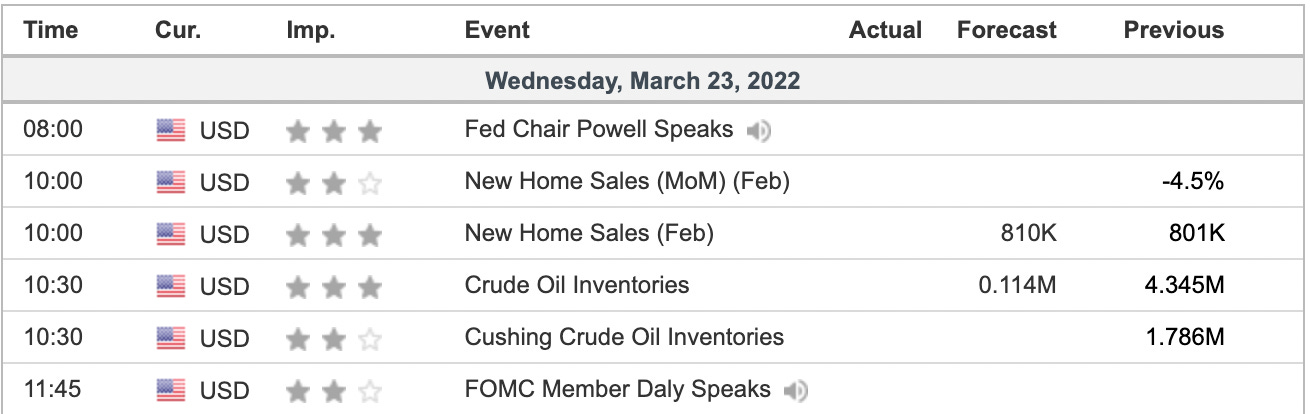Open the FOMC Member Daly Speaks event
The width and height of the screenshot is (1310, 414).
click(x=618, y=390)
